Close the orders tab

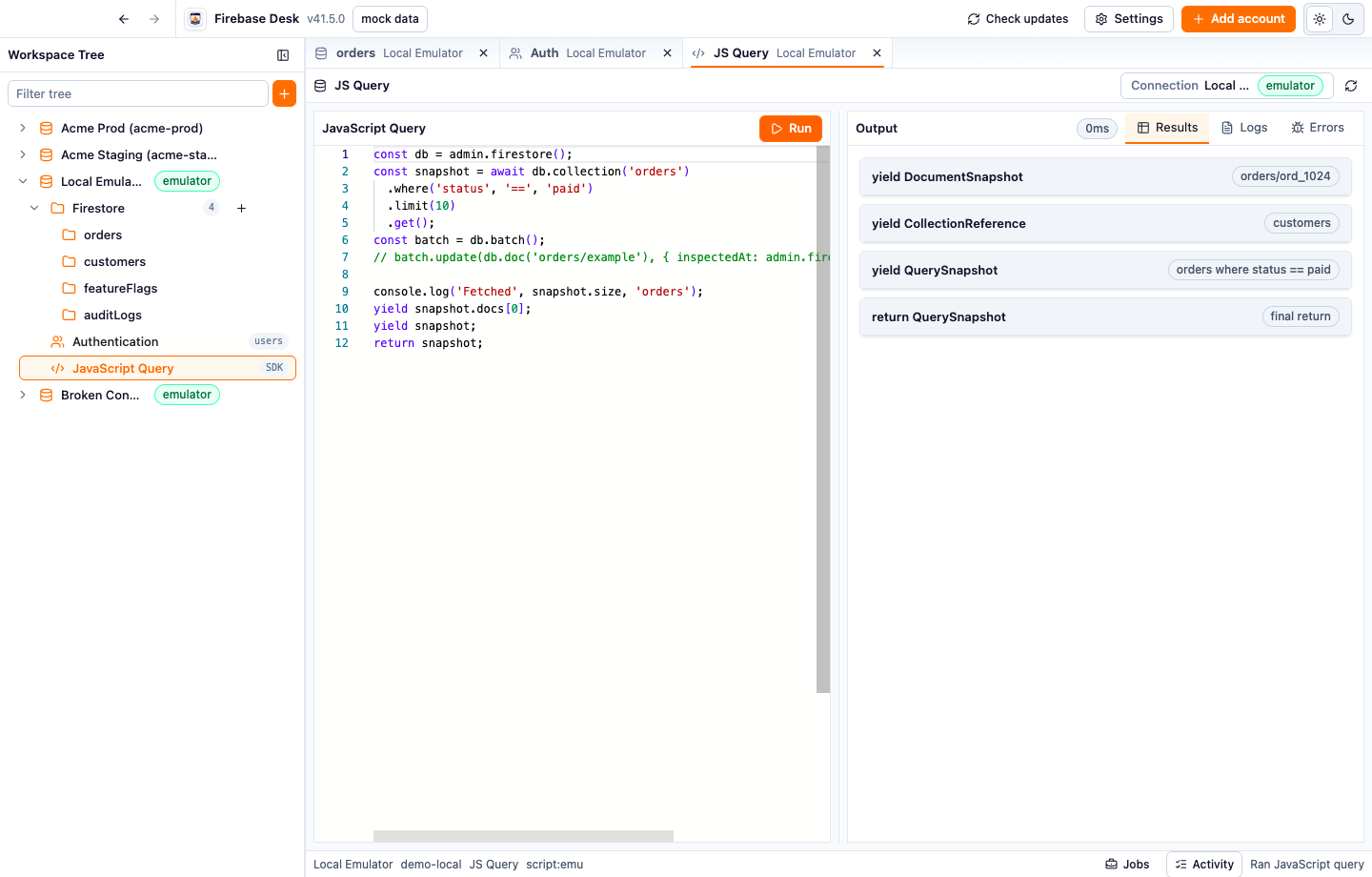pyautogui.click(x=483, y=53)
